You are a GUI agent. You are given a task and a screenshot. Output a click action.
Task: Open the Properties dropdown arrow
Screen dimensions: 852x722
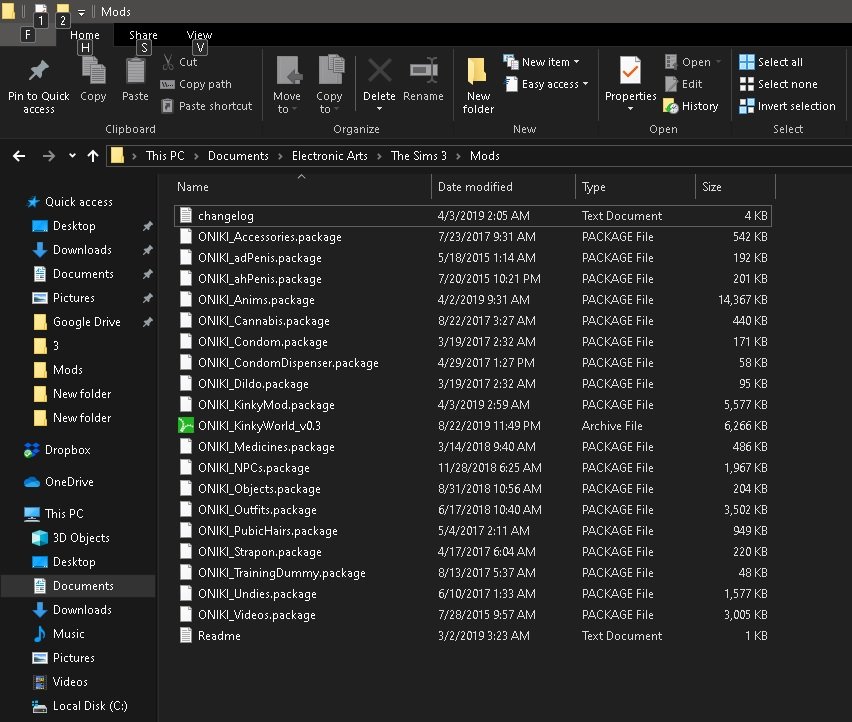[630, 109]
